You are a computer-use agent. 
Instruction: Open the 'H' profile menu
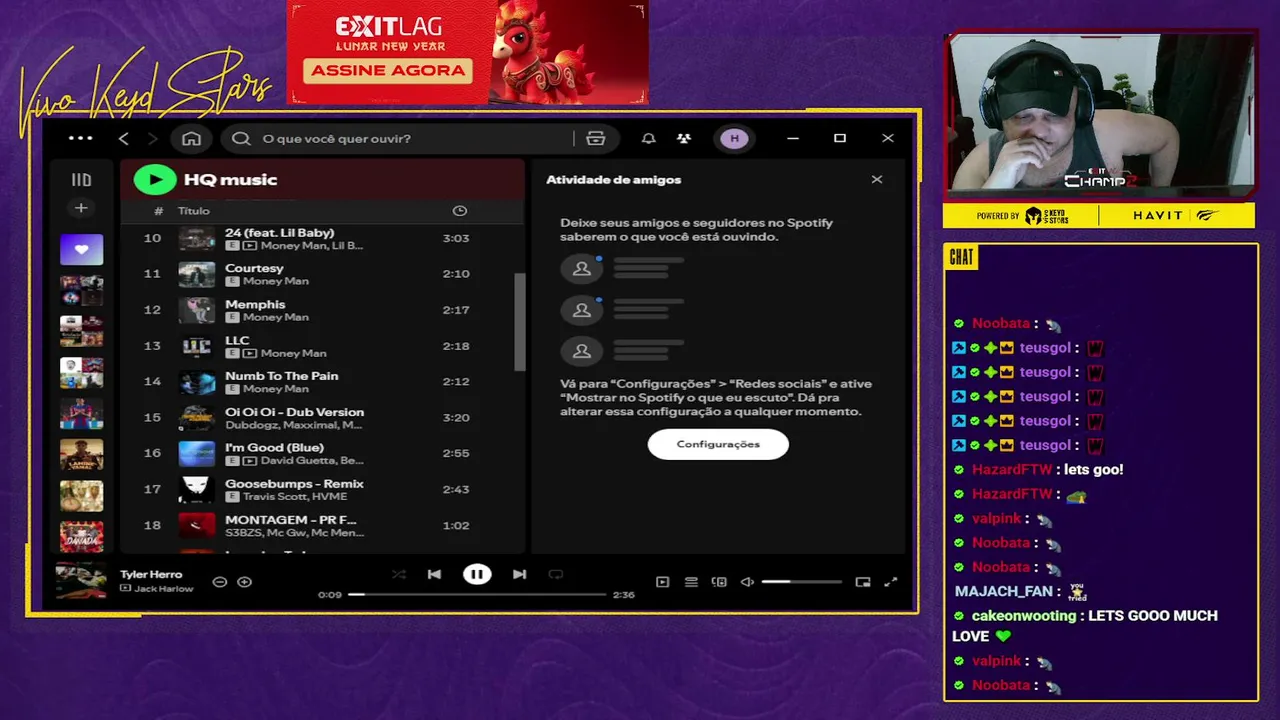tap(735, 138)
